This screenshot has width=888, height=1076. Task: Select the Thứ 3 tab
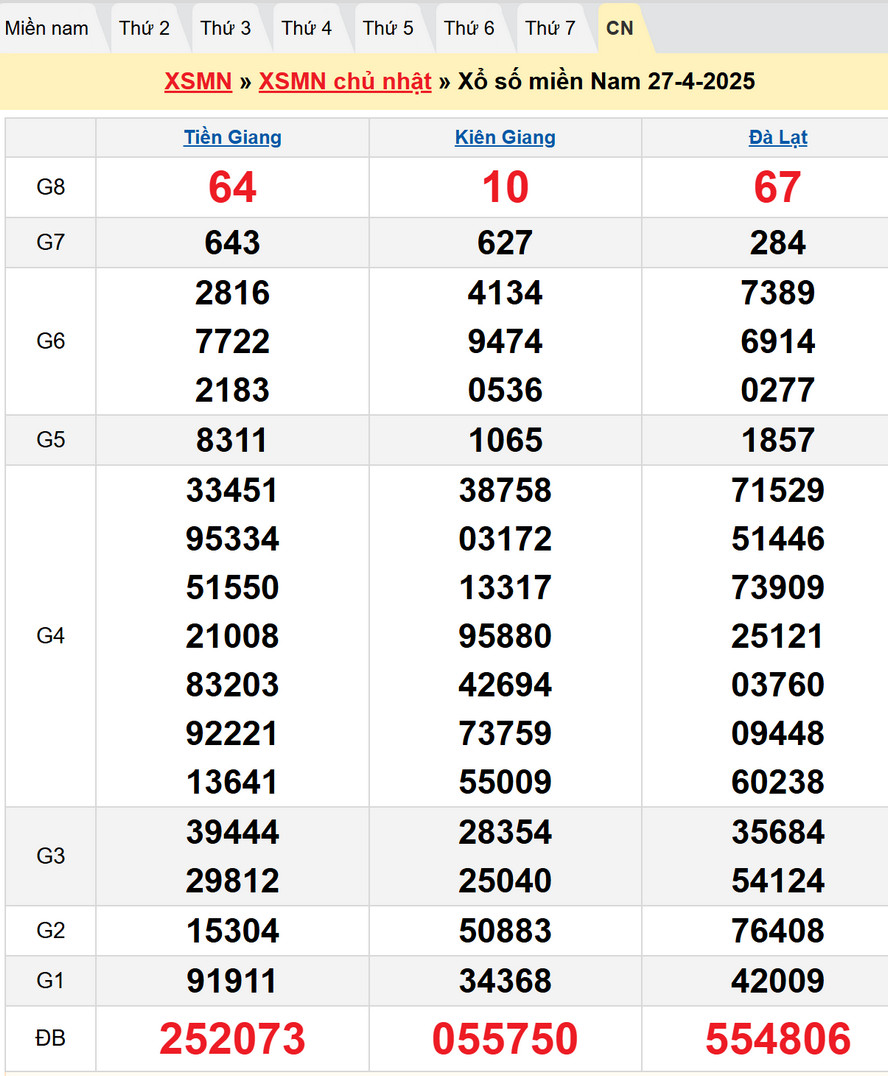(x=225, y=28)
